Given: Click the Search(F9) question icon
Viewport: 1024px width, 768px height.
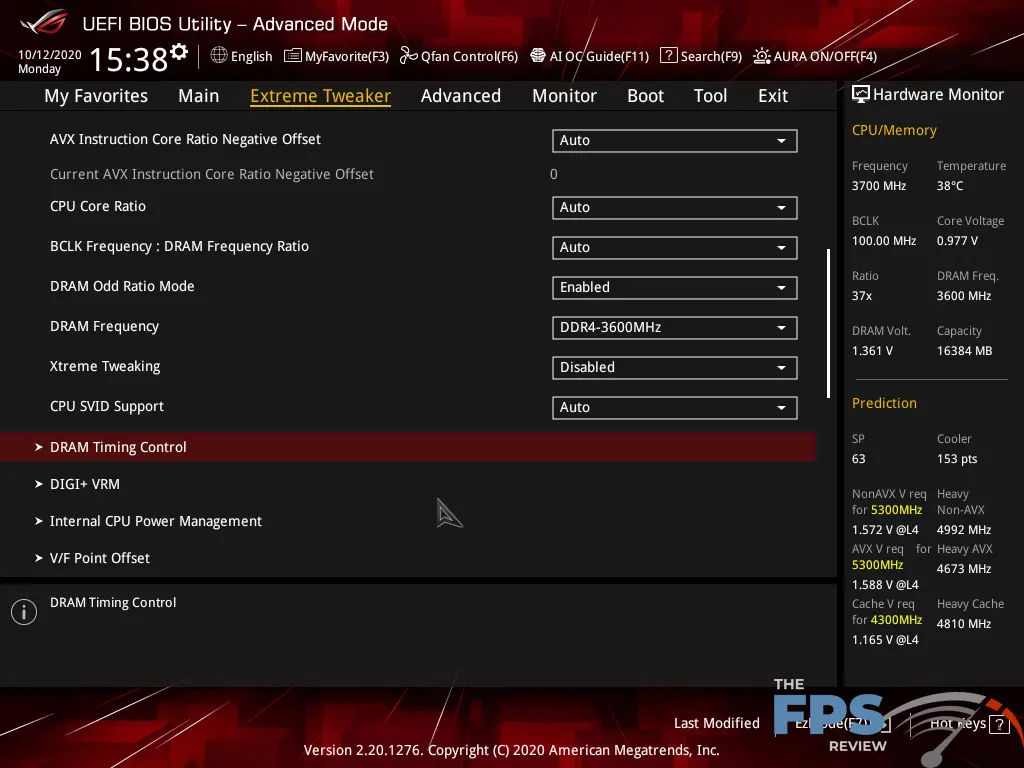Looking at the screenshot, I should click(668, 56).
